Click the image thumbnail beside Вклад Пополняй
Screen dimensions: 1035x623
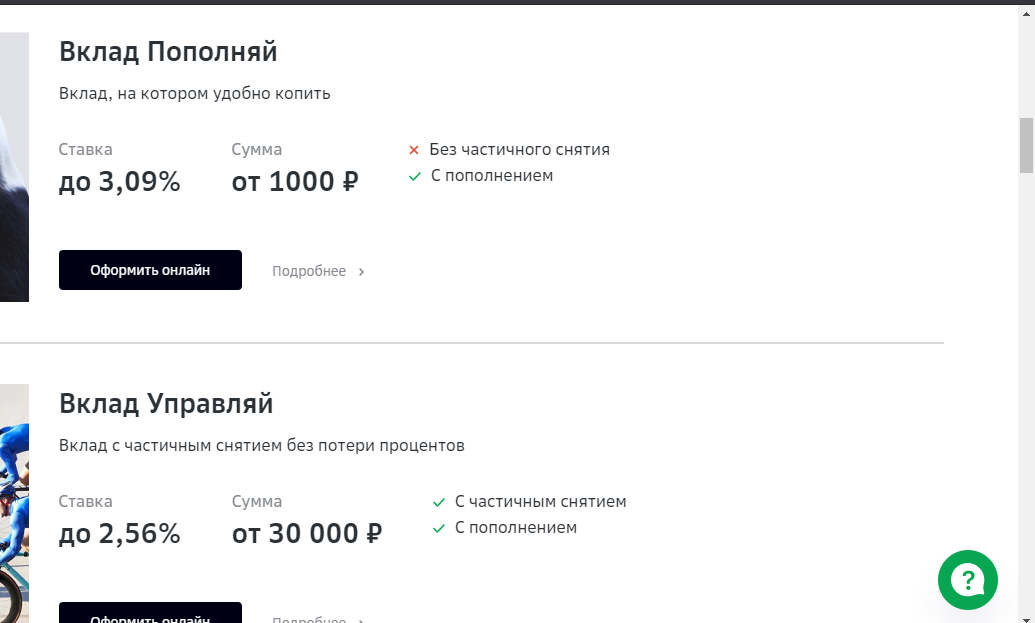coord(15,167)
